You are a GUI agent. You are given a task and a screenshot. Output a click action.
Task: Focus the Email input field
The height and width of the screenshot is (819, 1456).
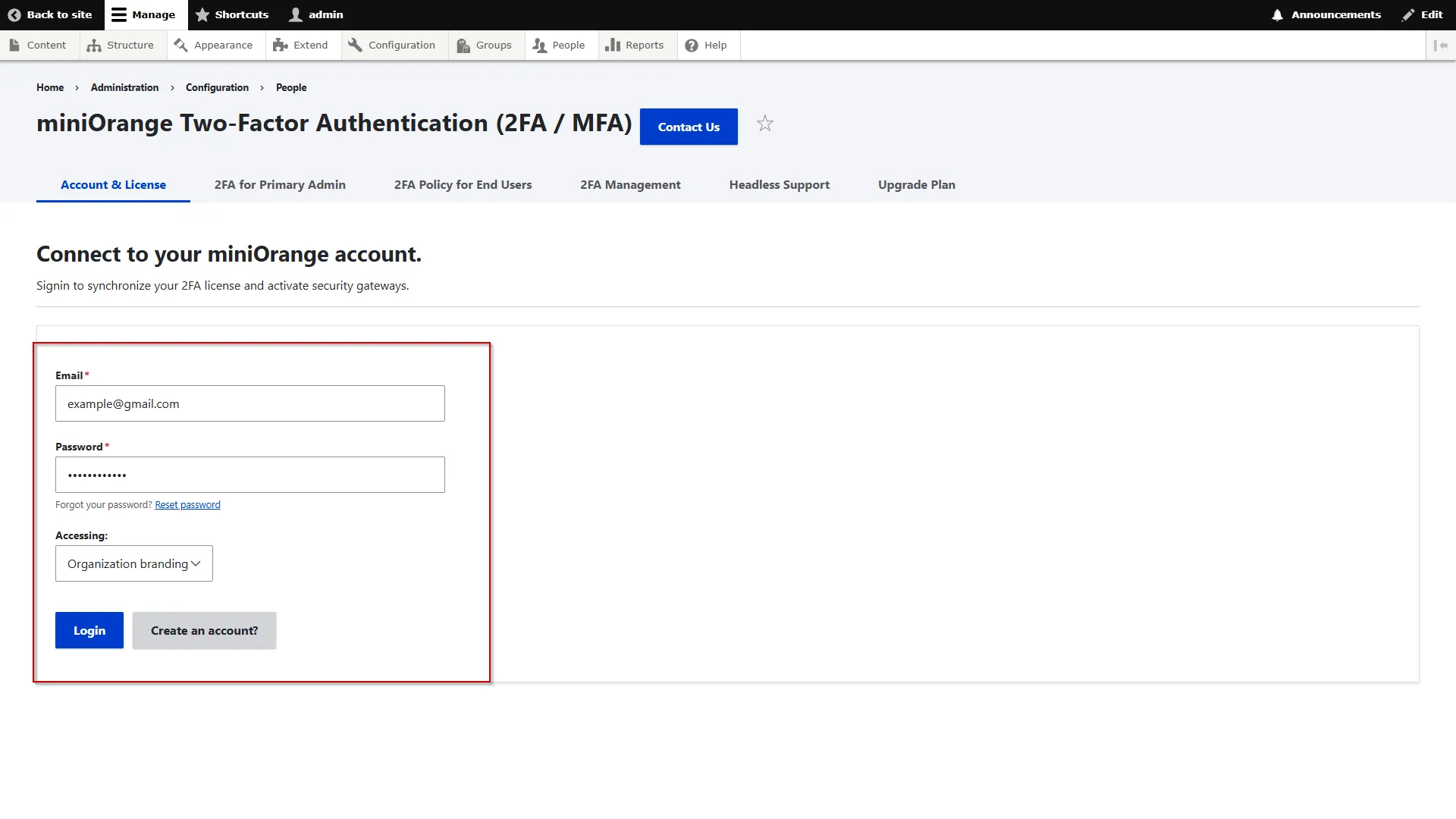tap(250, 403)
